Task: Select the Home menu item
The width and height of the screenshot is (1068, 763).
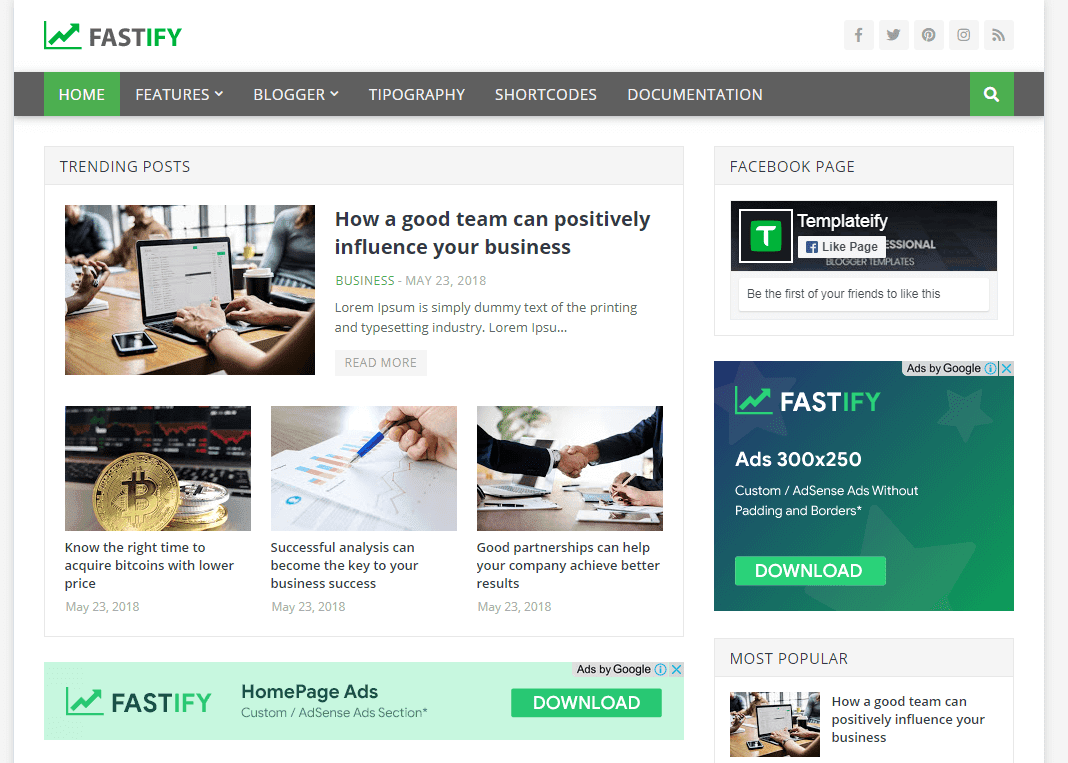Action: pos(82,94)
